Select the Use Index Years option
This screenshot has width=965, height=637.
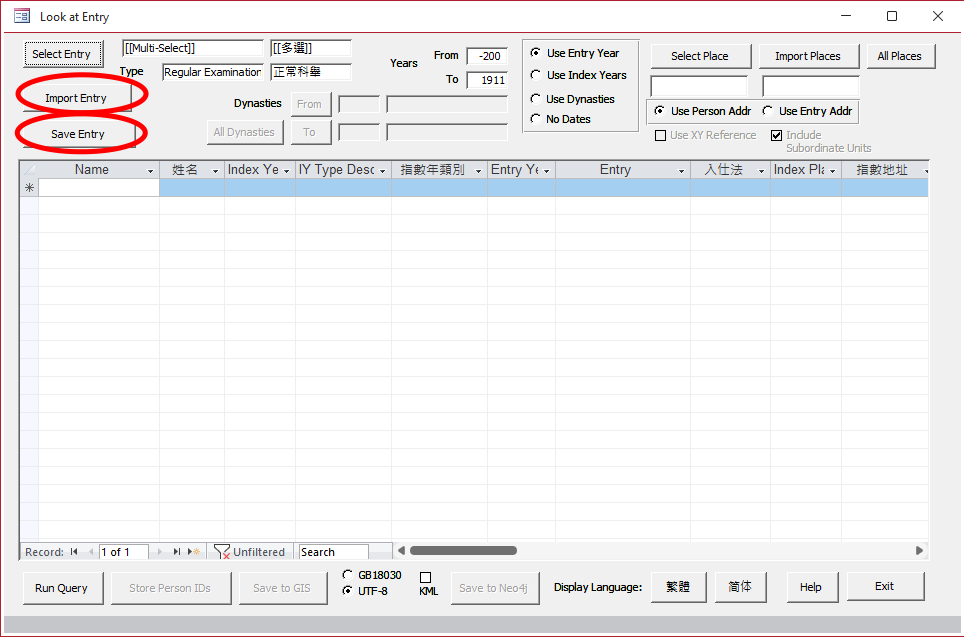[x=536, y=75]
